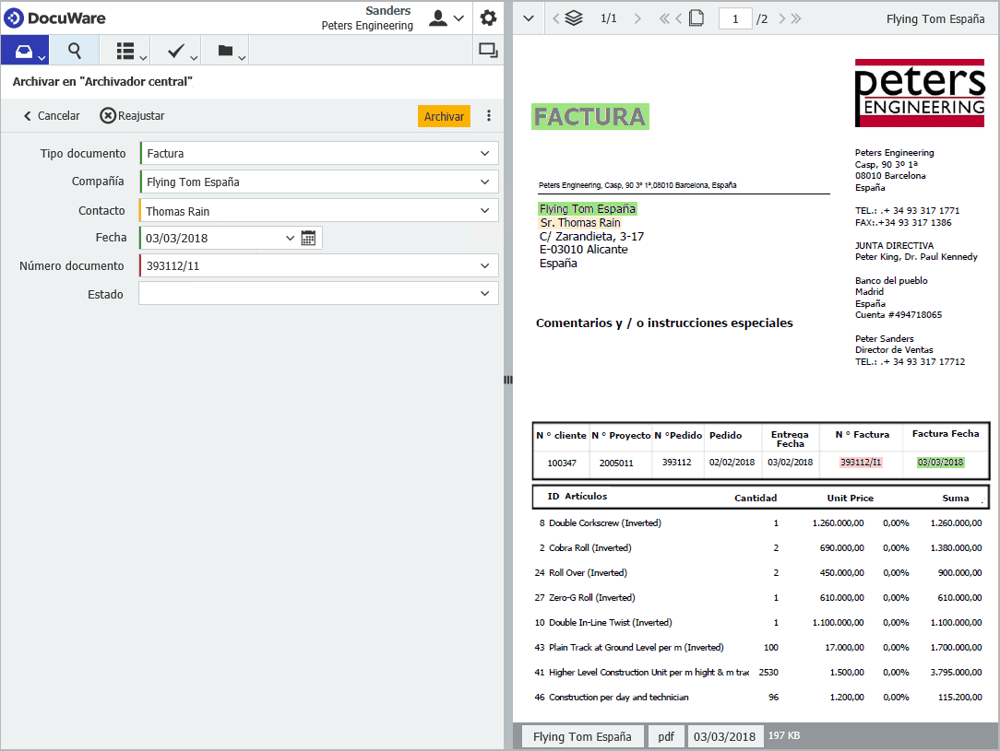1000x751 pixels.
Task: Click the layers icon in the viewer toolbar
Action: point(572,17)
